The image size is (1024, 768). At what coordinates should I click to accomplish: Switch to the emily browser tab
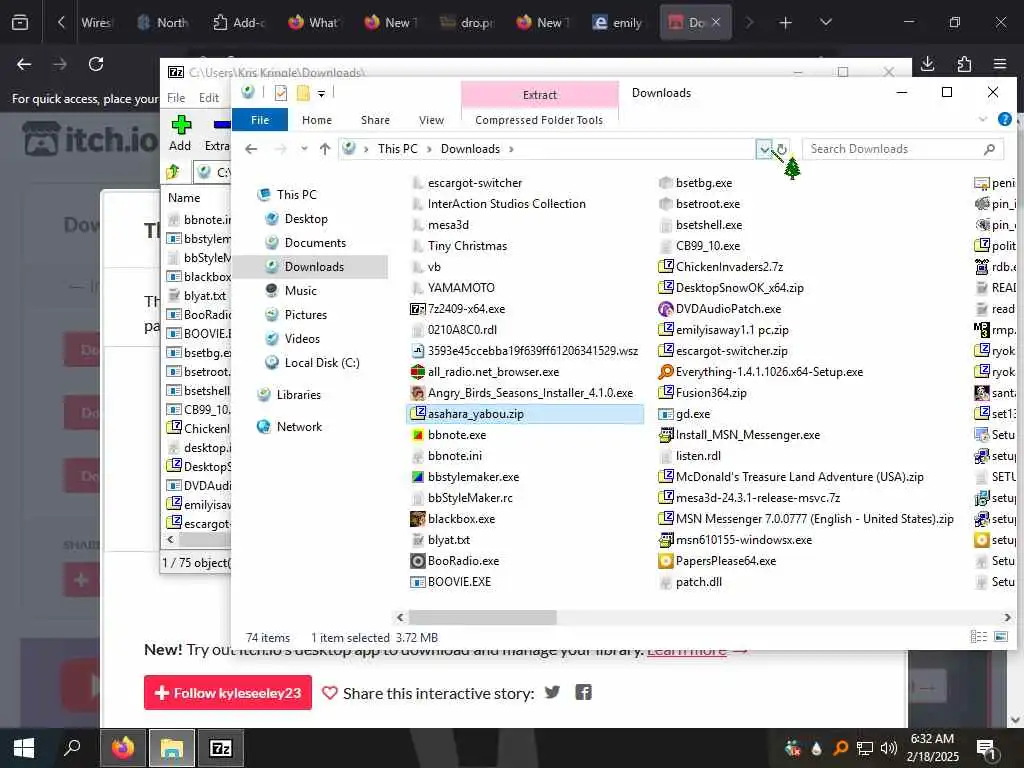[x=618, y=23]
